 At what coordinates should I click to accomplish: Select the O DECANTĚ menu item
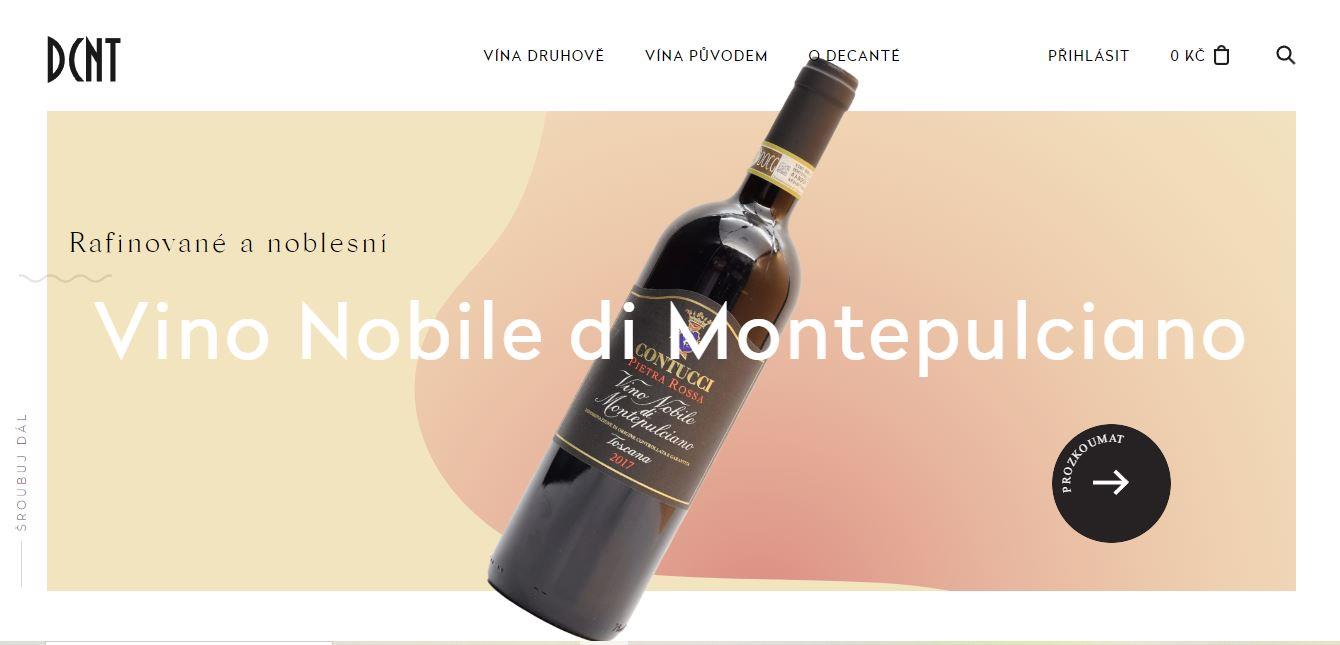pyautogui.click(x=854, y=56)
